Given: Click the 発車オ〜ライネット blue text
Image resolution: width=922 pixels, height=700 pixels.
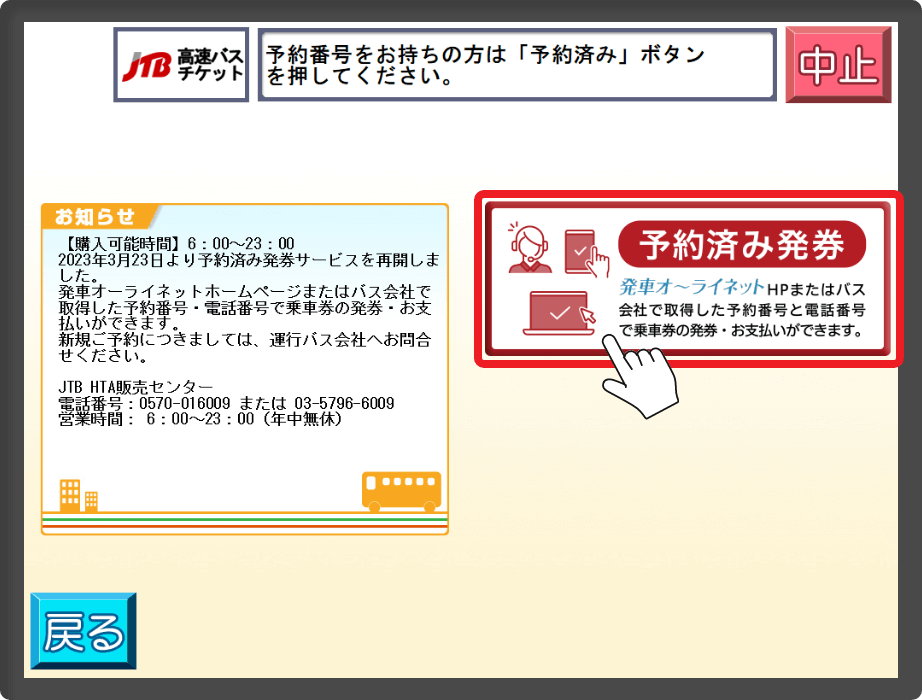Looking at the screenshot, I should (x=691, y=287).
